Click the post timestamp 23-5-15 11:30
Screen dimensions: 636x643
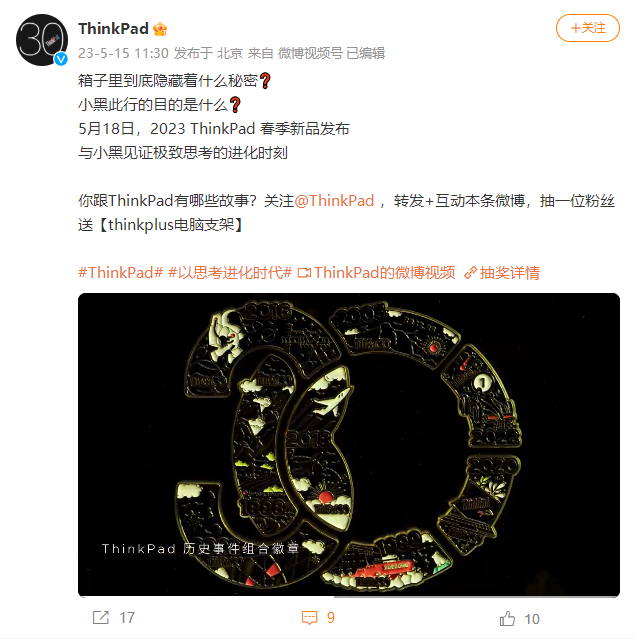(123, 53)
